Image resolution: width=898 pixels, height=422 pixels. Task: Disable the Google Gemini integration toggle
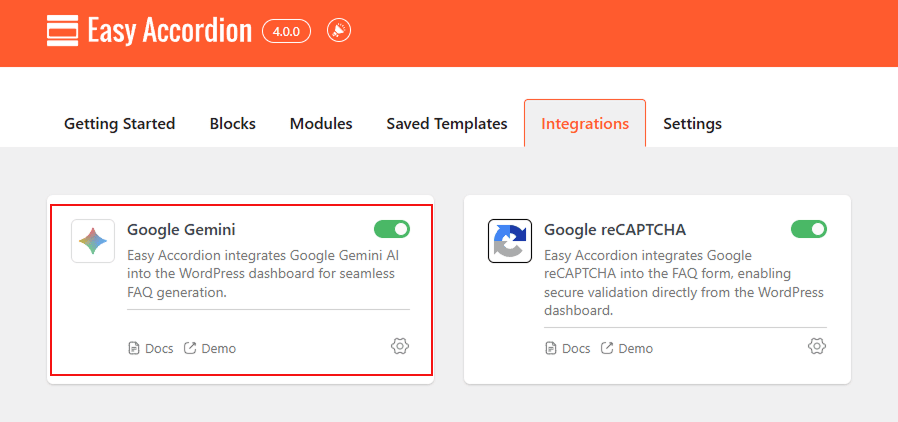point(391,229)
